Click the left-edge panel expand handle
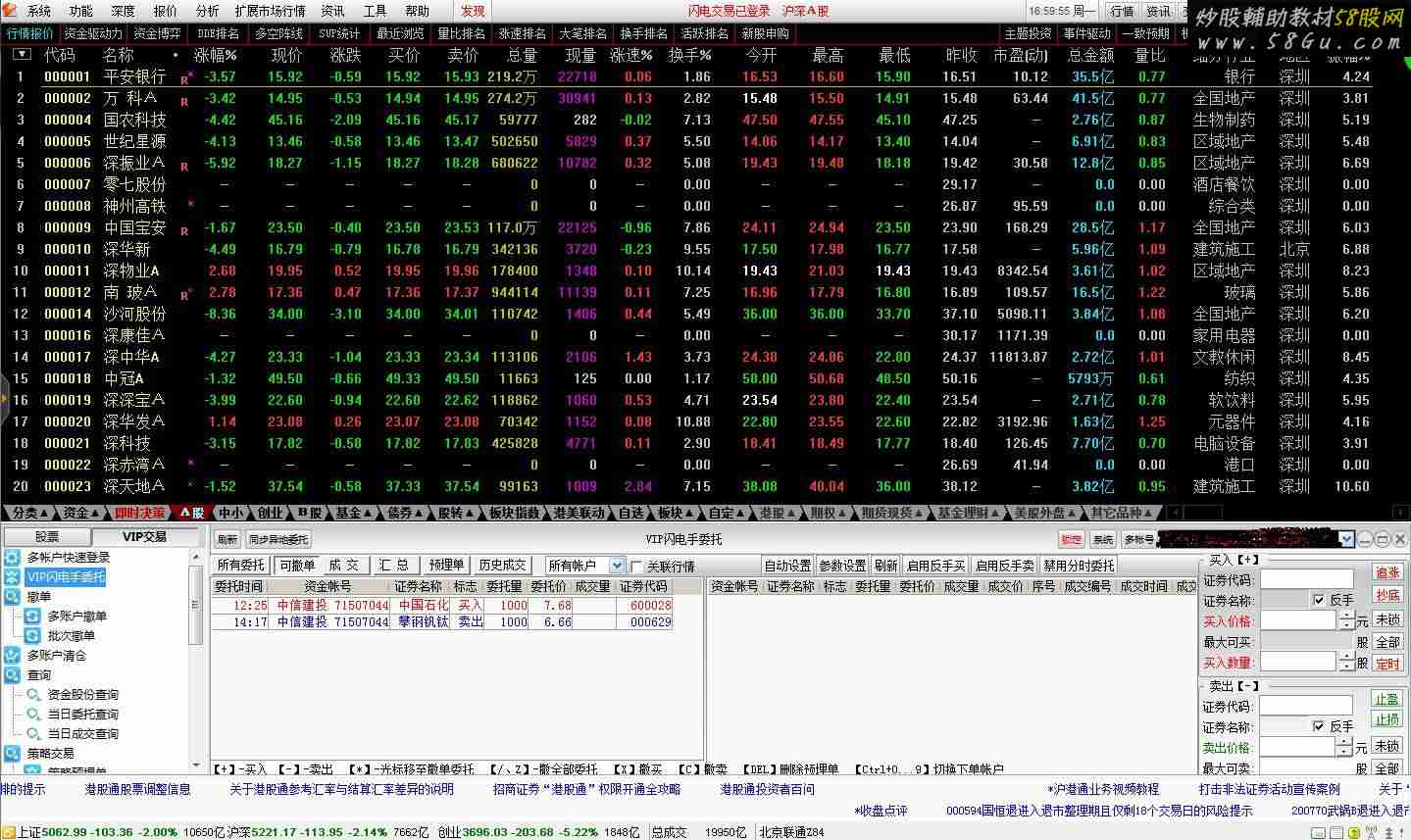 [x=4, y=400]
